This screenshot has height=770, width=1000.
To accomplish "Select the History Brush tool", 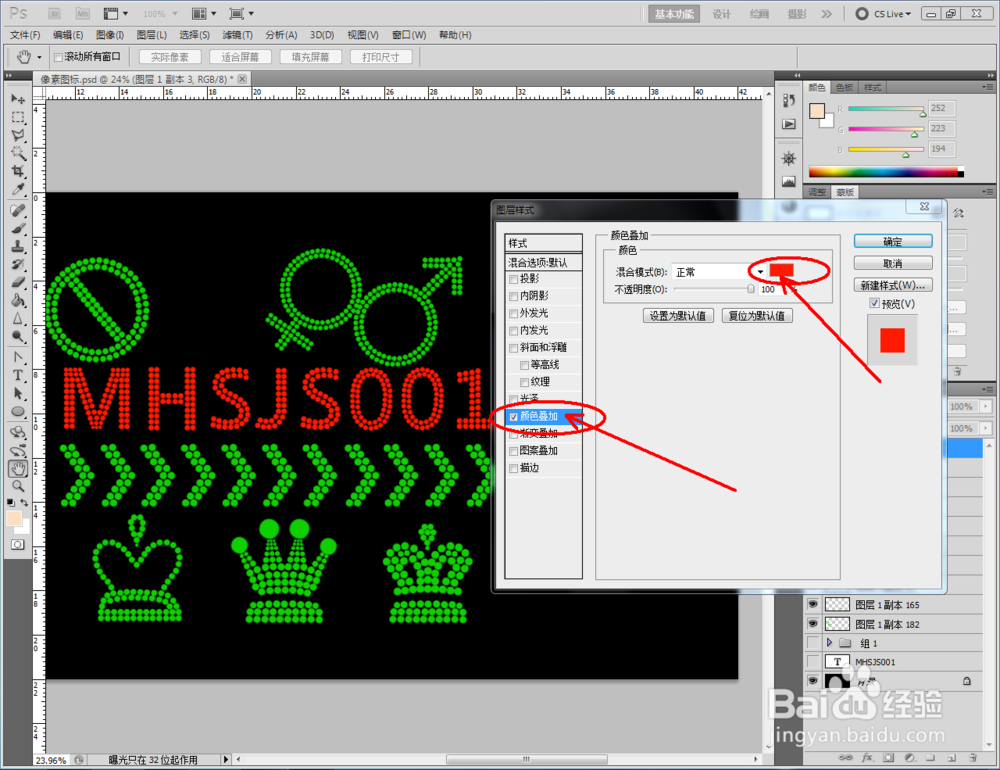I will point(18,264).
